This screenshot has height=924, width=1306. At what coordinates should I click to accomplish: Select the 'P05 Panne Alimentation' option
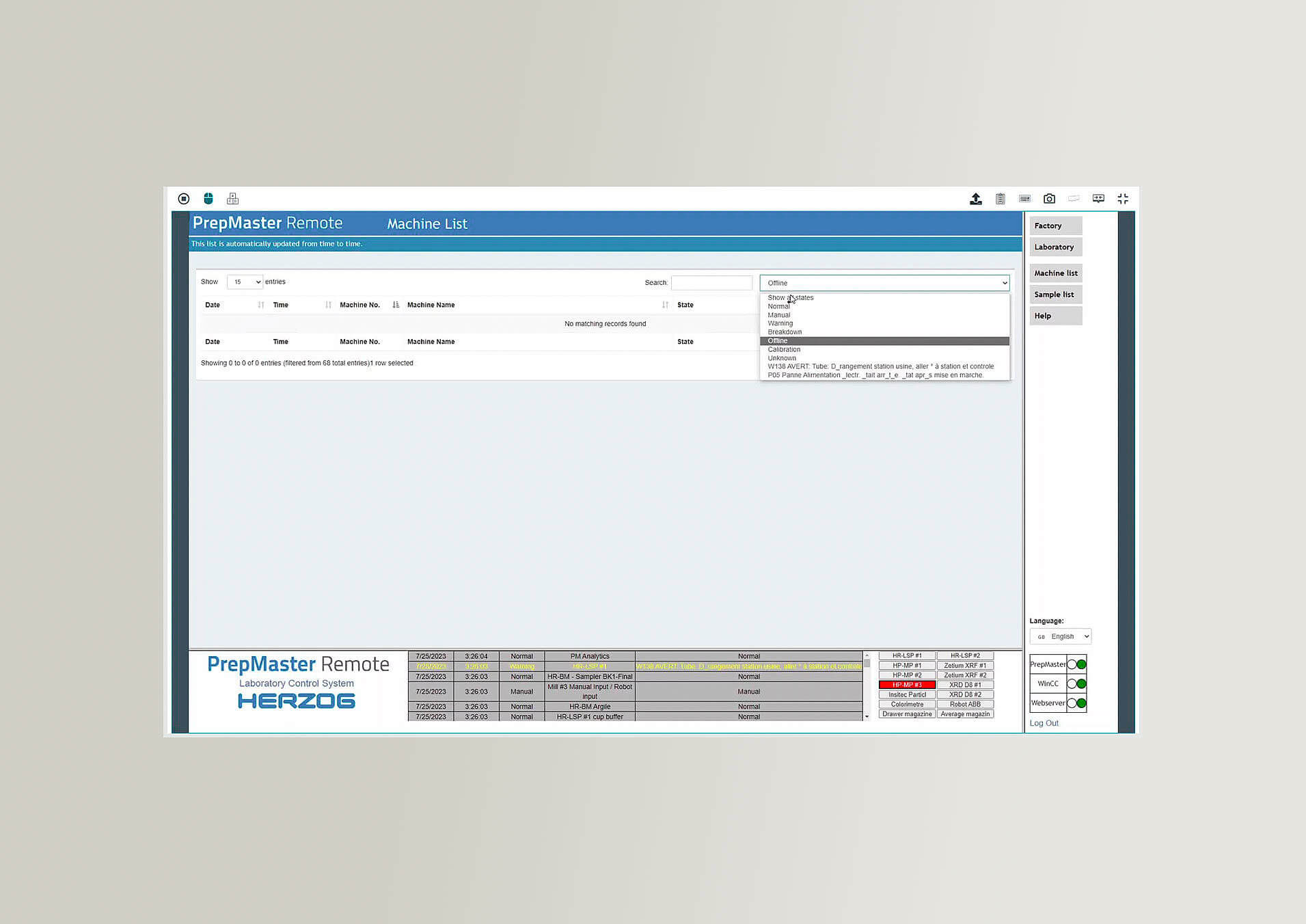click(884, 375)
